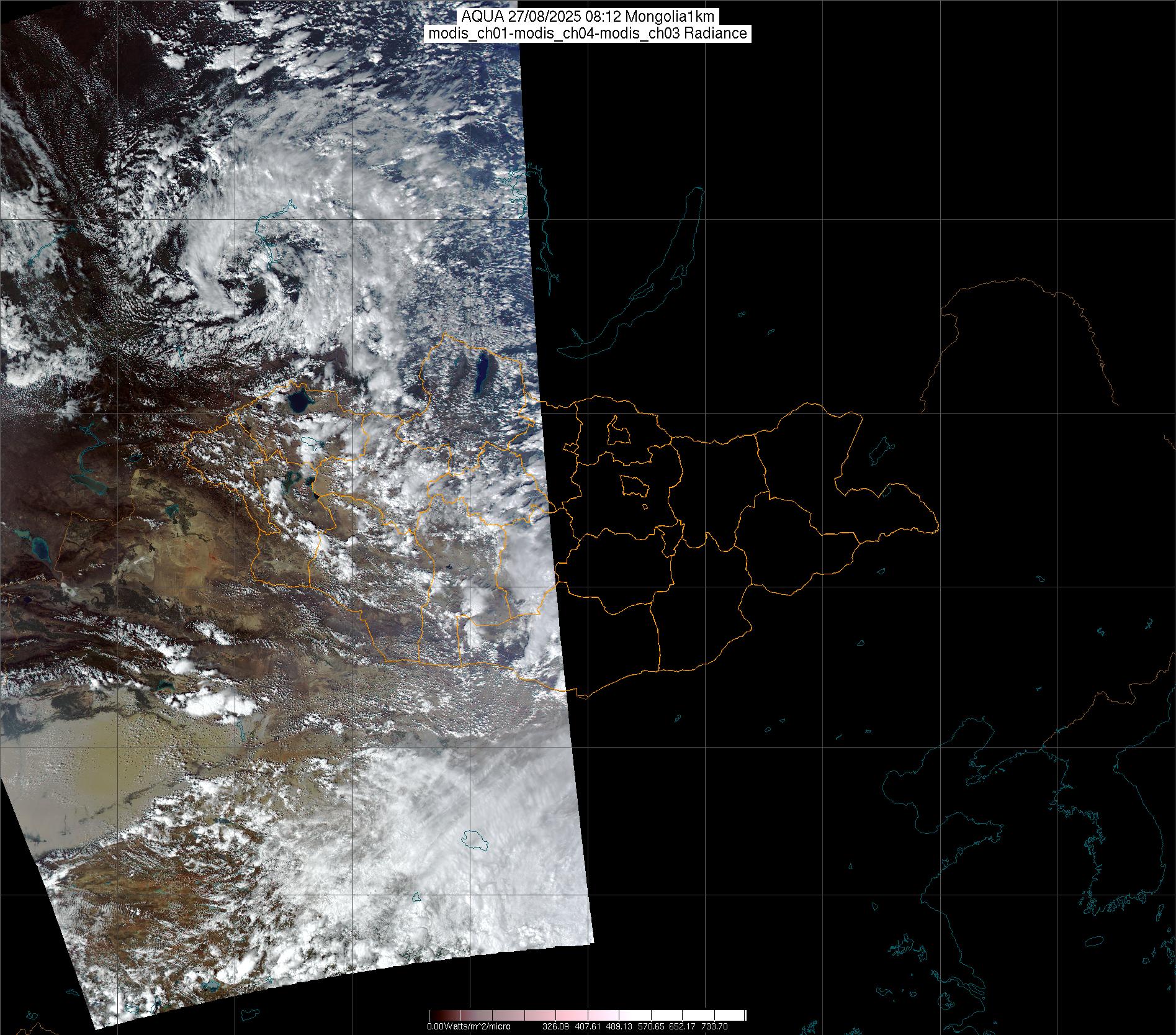1176x1035 pixels.
Task: Select the large dark Uvs lake
Action: (298, 400)
